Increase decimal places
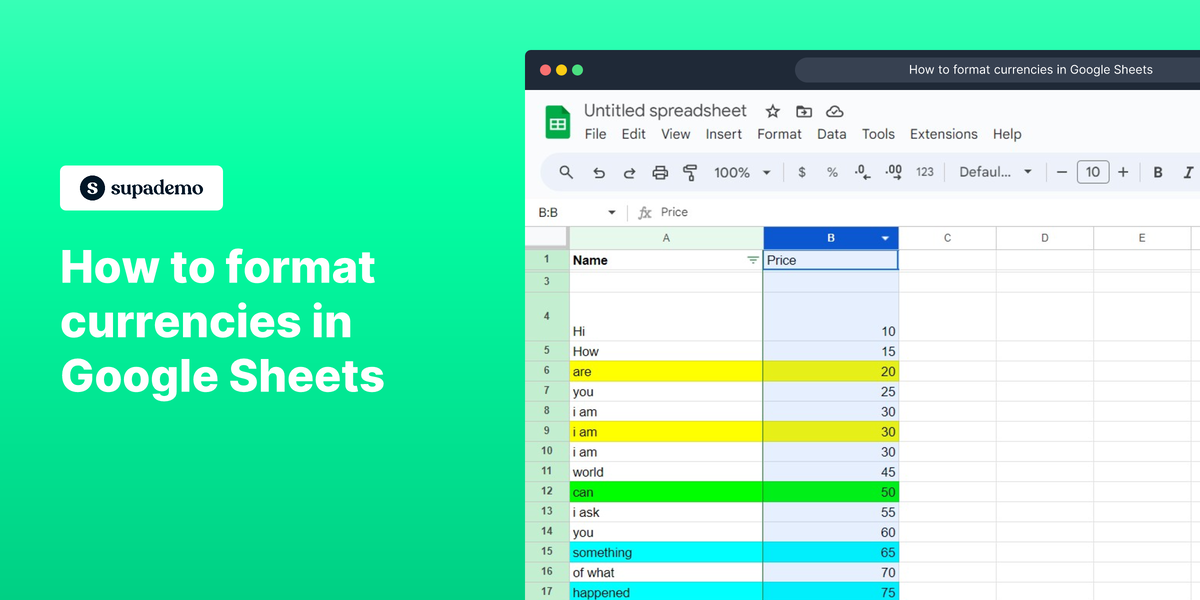The height and width of the screenshot is (600, 1200). [892, 172]
